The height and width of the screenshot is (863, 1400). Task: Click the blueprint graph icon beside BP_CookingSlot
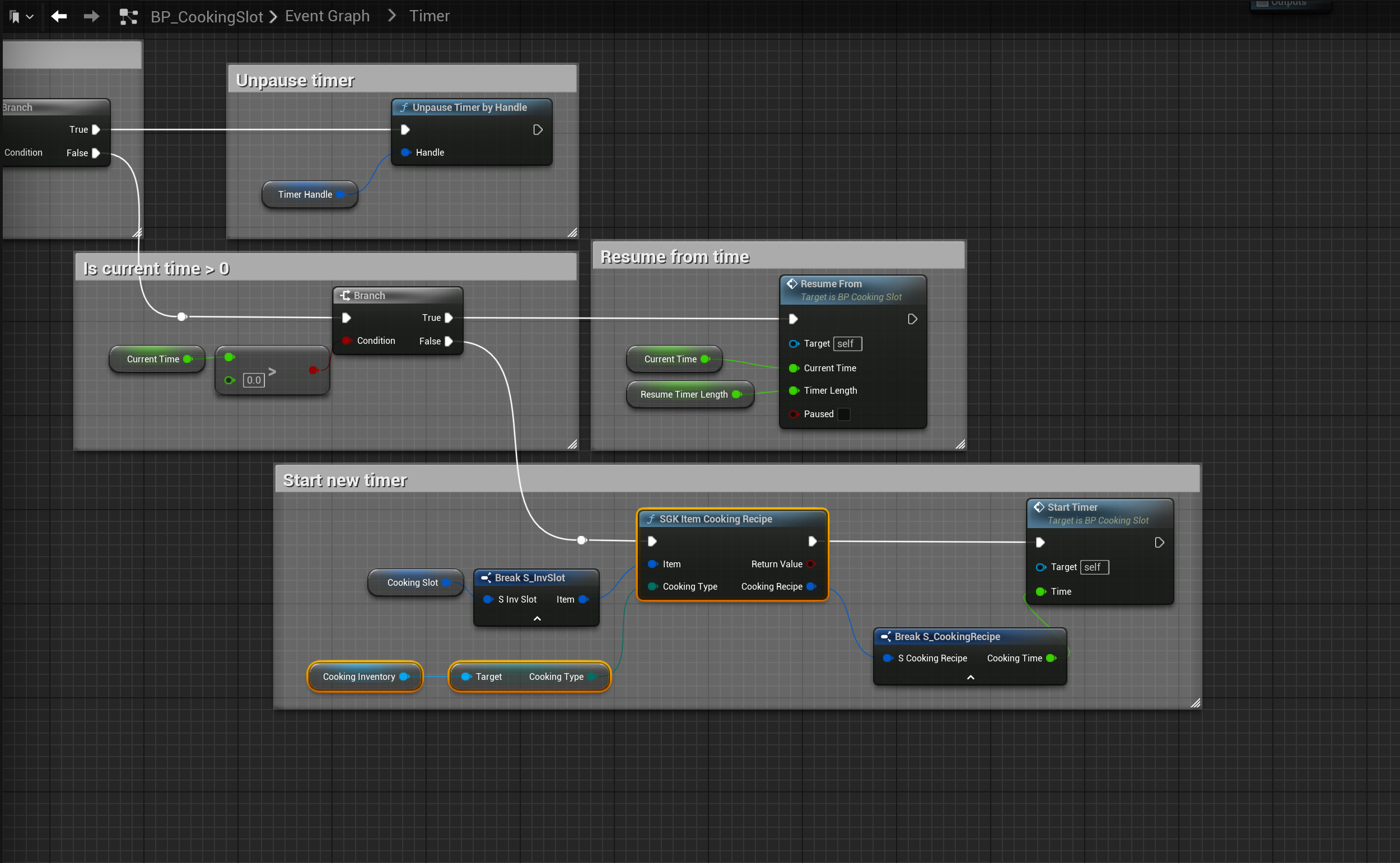pyautogui.click(x=128, y=17)
